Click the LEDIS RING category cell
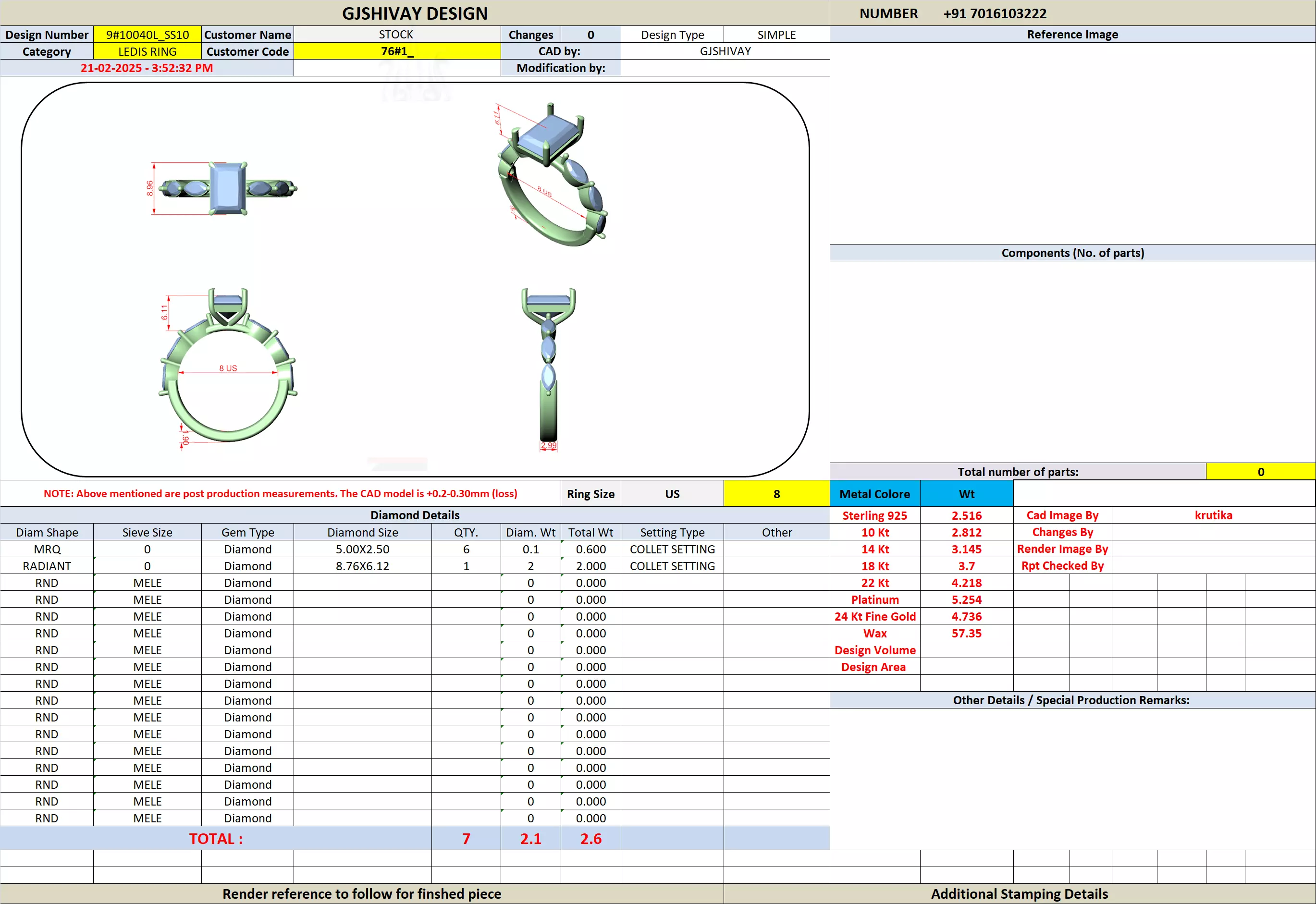1316x904 pixels. (x=148, y=51)
